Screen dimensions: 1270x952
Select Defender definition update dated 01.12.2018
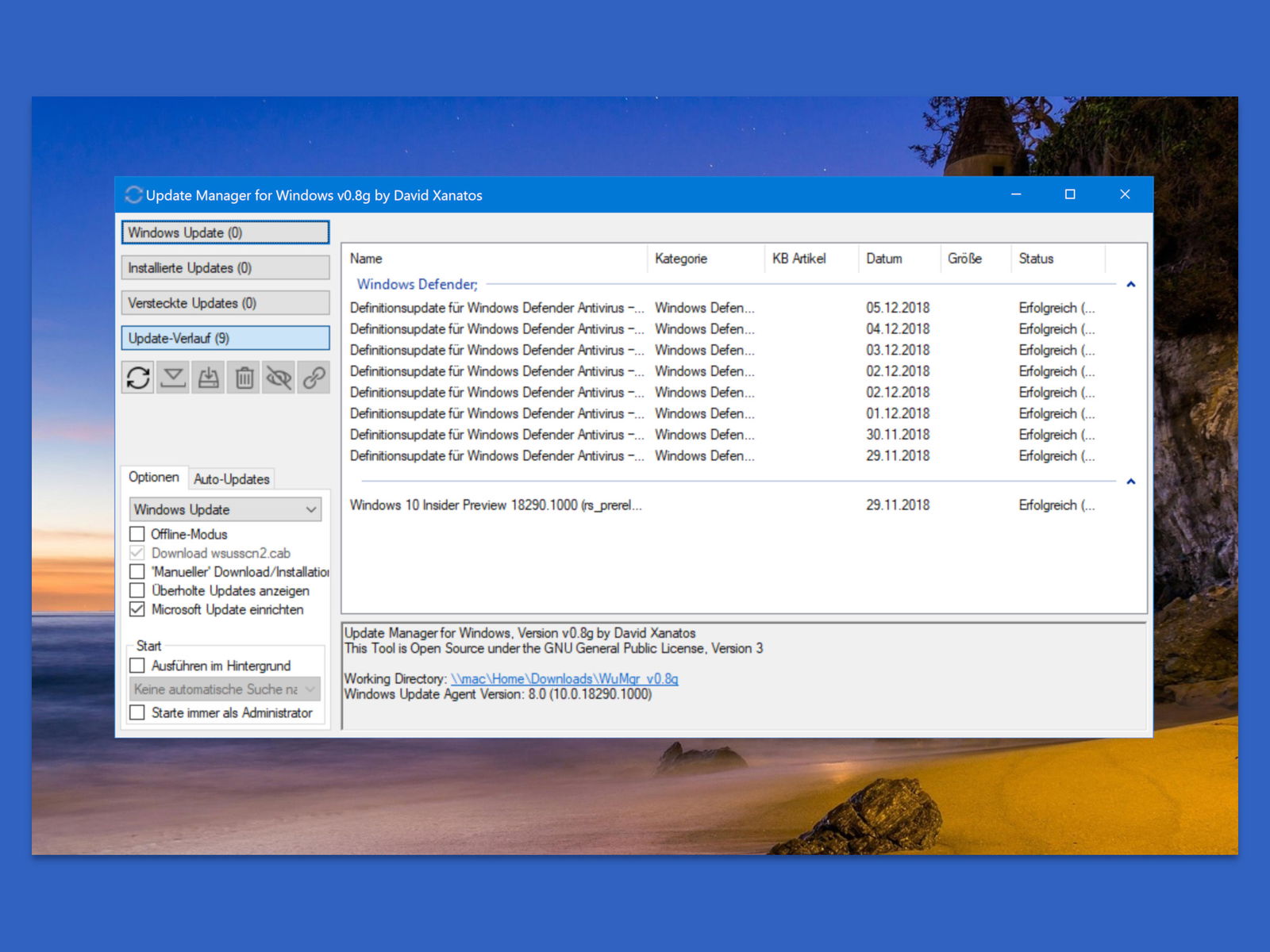pos(725,413)
